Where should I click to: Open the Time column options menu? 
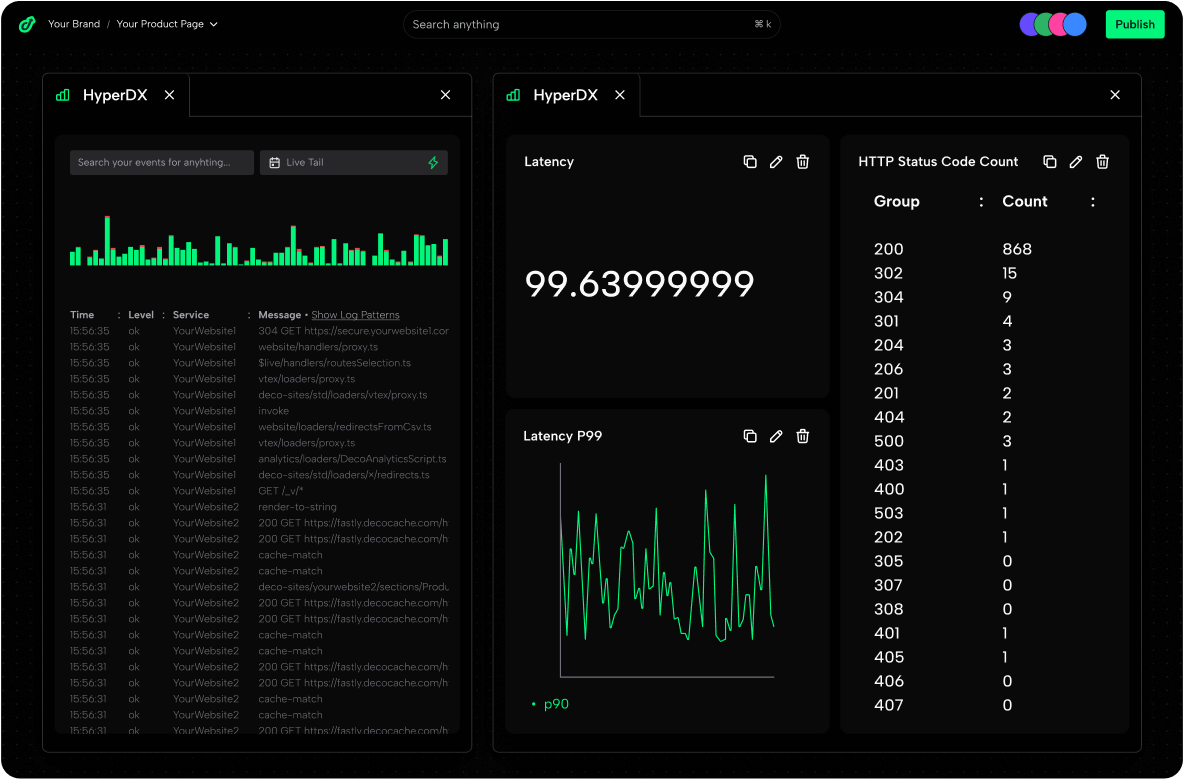click(x=119, y=315)
